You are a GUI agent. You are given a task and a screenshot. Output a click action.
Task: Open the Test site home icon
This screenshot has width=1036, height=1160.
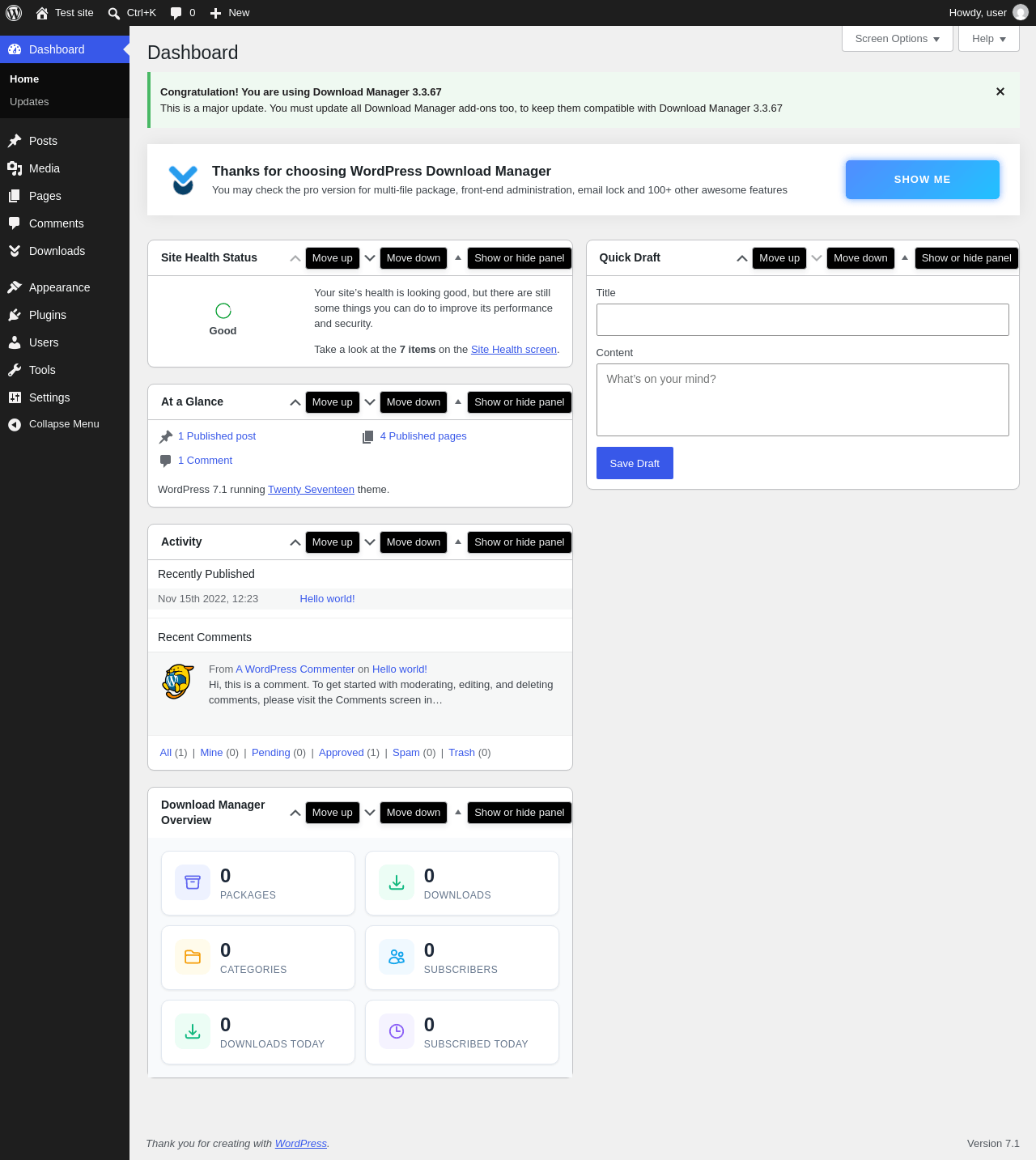click(x=42, y=13)
